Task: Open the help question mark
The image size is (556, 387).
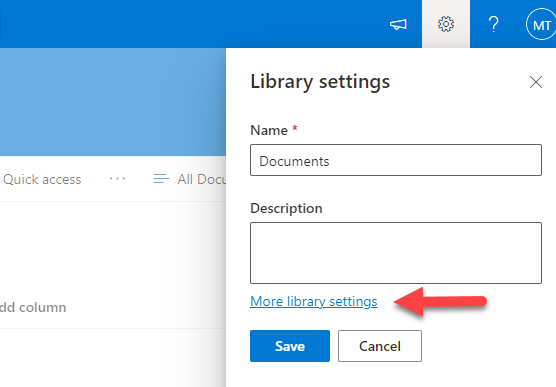Action: pos(494,24)
